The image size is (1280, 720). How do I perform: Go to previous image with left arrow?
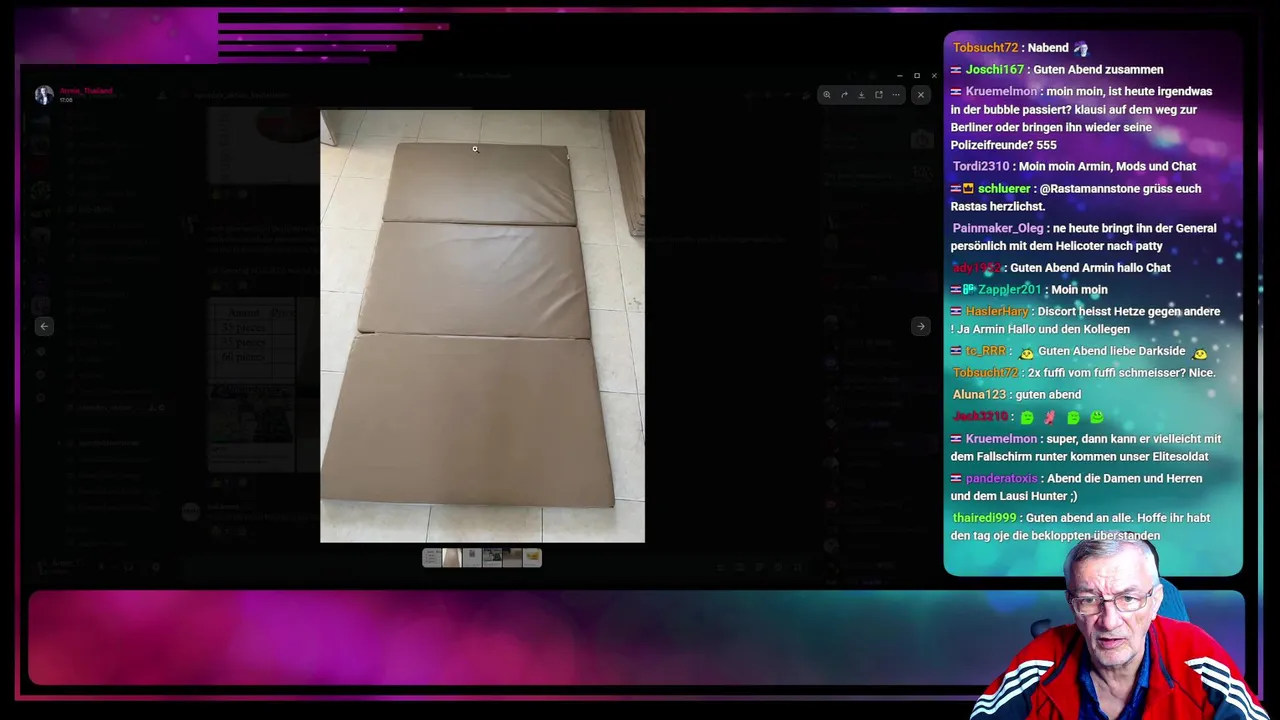(x=44, y=326)
